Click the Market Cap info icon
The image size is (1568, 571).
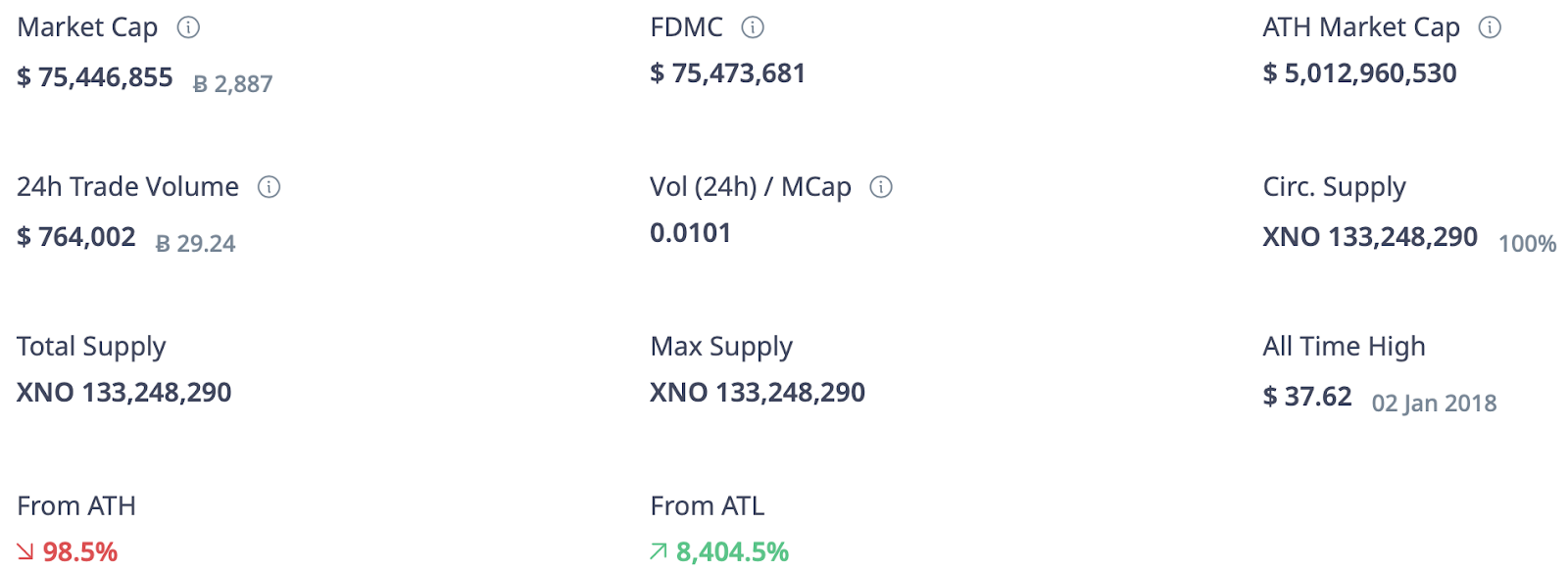tap(188, 27)
